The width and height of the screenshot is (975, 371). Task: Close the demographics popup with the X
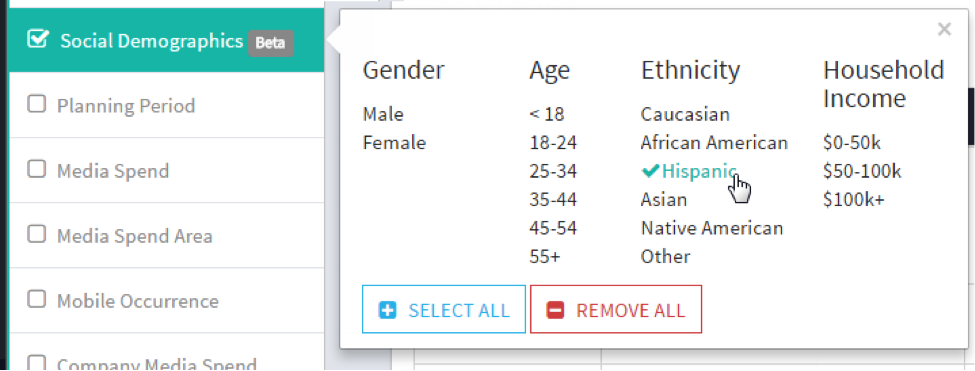944,29
